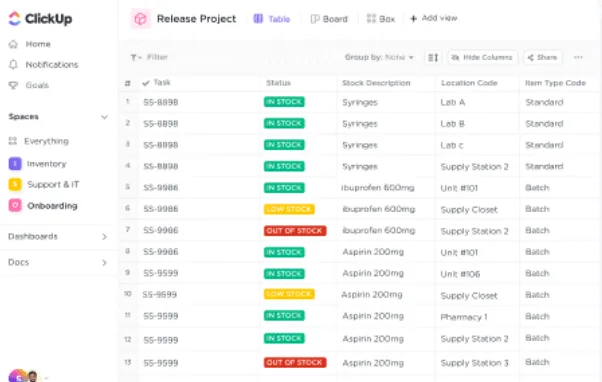Screen dimensions: 602x382
Task: Click the task checkmark header icon
Action: pyautogui.click(x=146, y=83)
